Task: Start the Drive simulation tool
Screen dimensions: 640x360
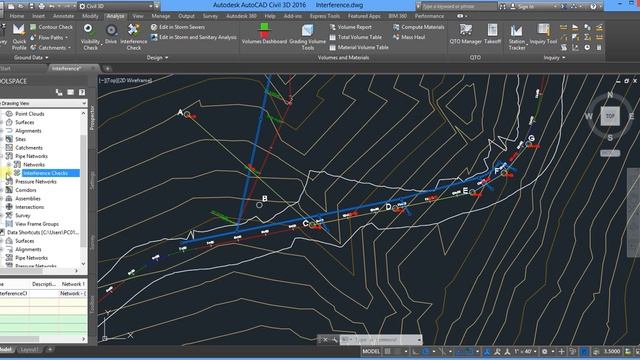Action: (111, 34)
